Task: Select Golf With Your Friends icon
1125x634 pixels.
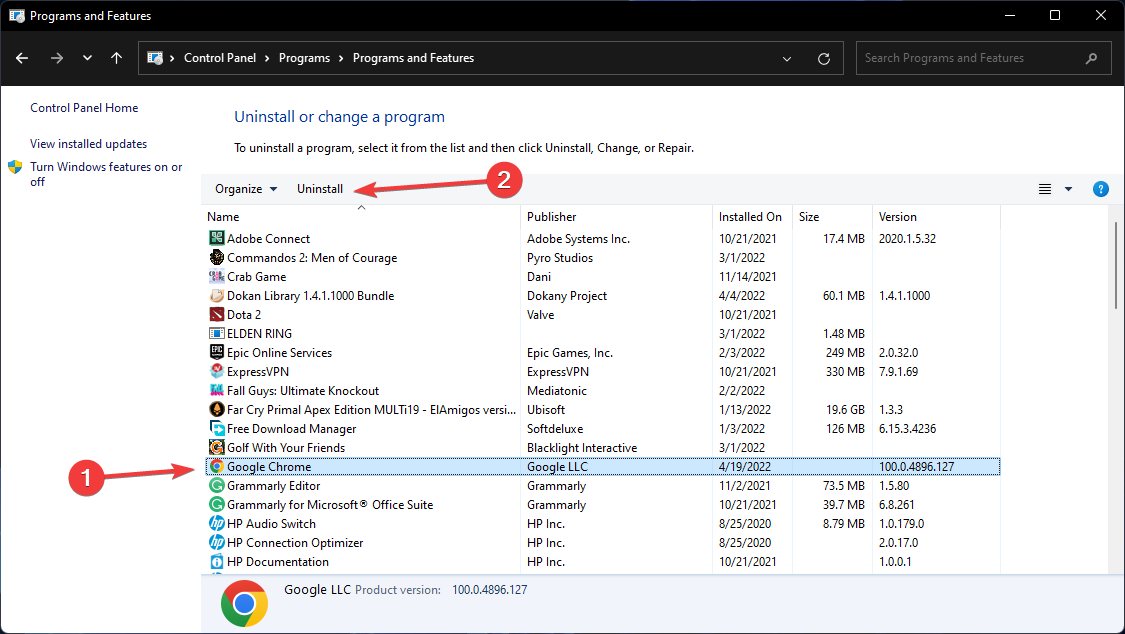Action: (x=217, y=448)
